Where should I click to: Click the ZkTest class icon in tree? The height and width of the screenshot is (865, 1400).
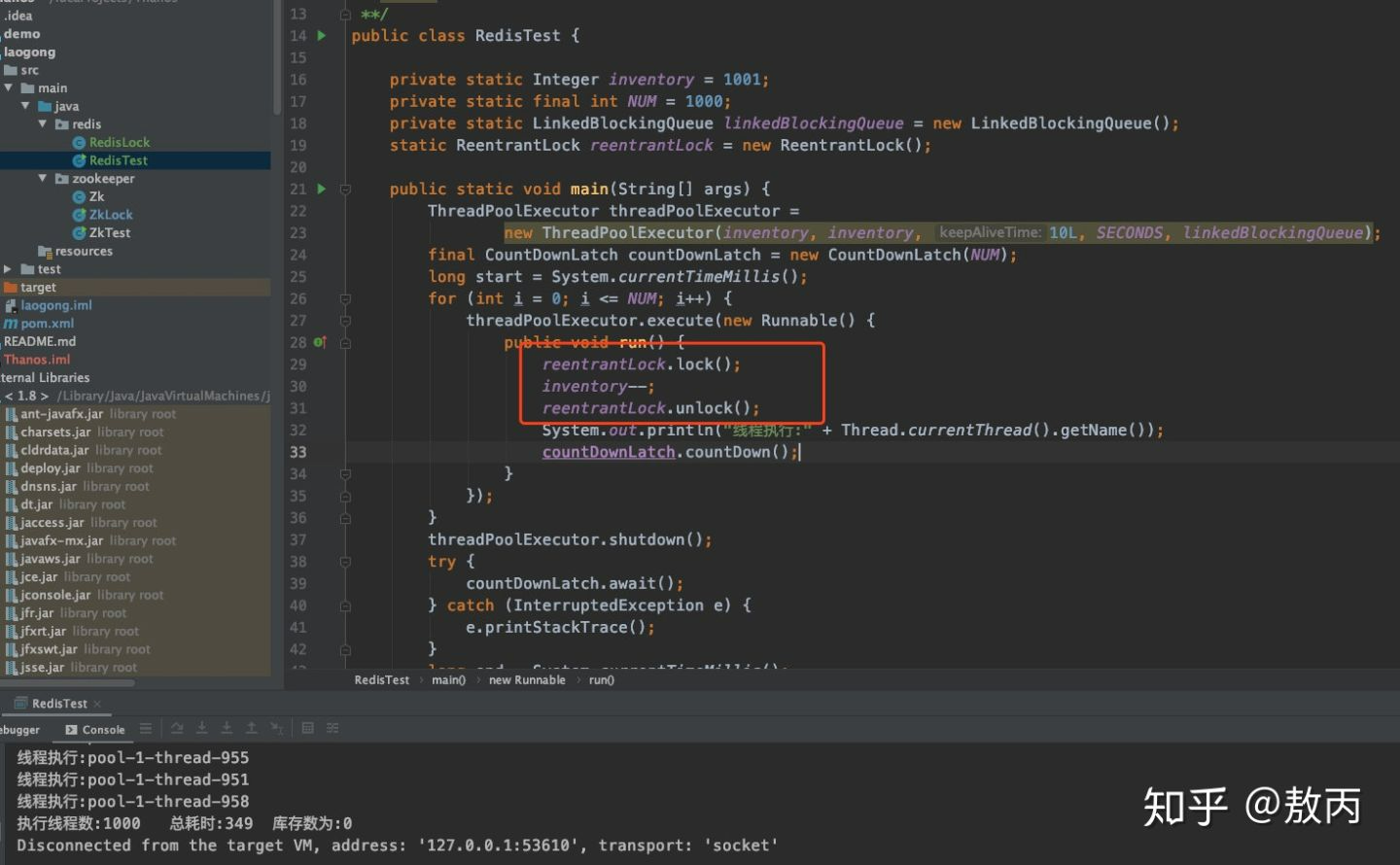(x=79, y=233)
